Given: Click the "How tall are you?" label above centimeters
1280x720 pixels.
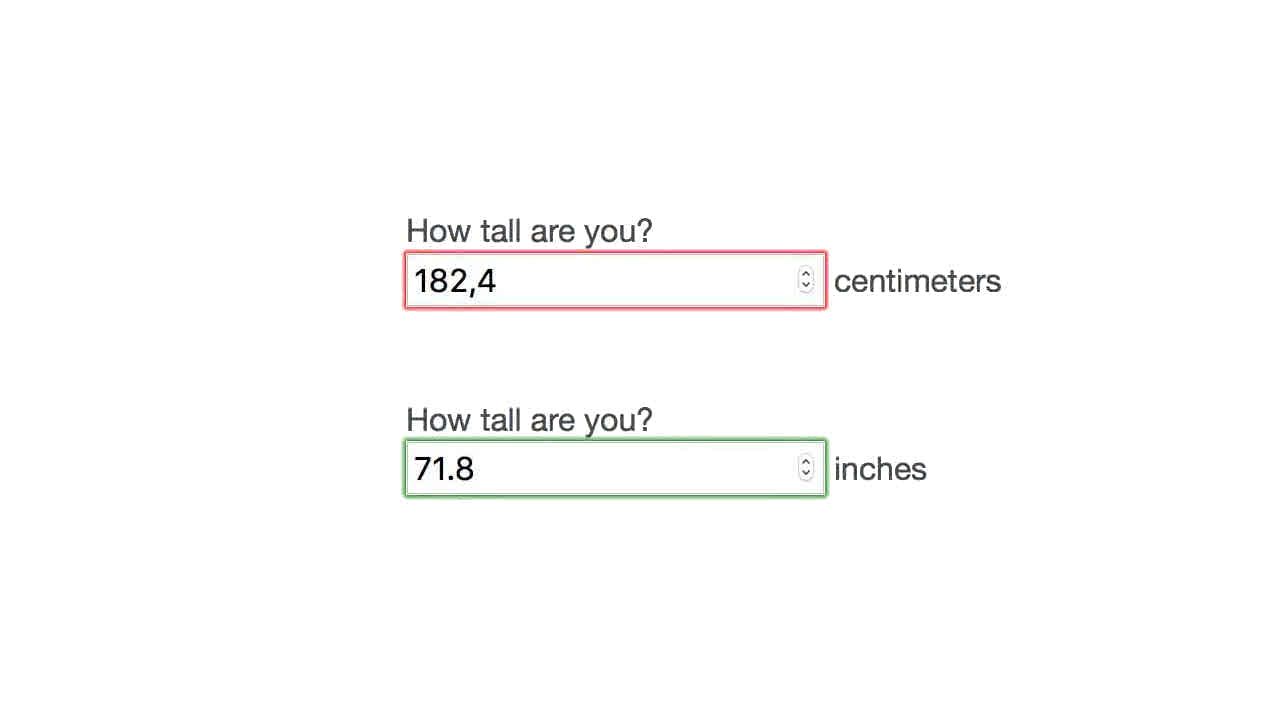Looking at the screenshot, I should 529,231.
